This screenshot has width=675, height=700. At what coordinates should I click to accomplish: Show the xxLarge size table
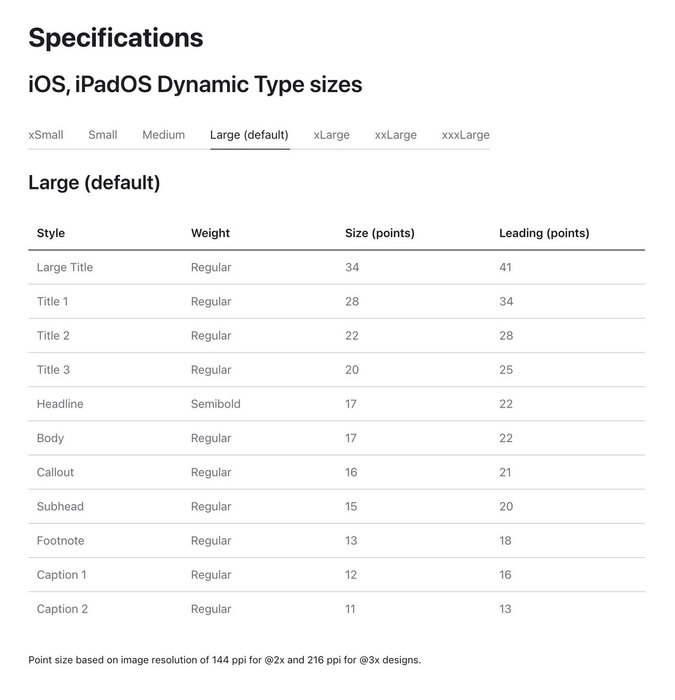click(395, 135)
